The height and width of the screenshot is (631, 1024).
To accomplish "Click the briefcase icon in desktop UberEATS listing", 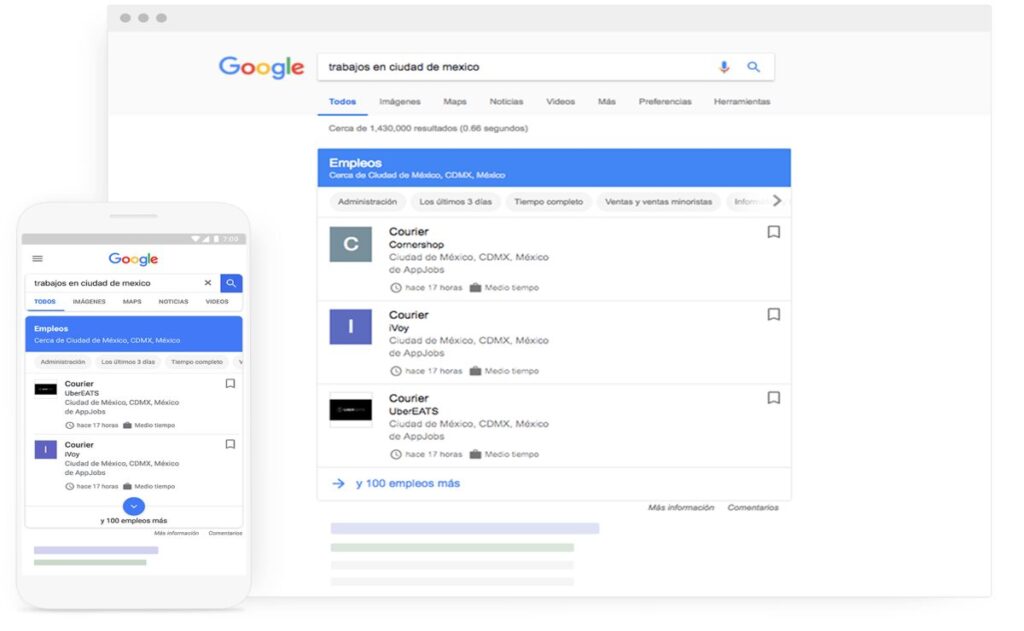I will pos(475,454).
